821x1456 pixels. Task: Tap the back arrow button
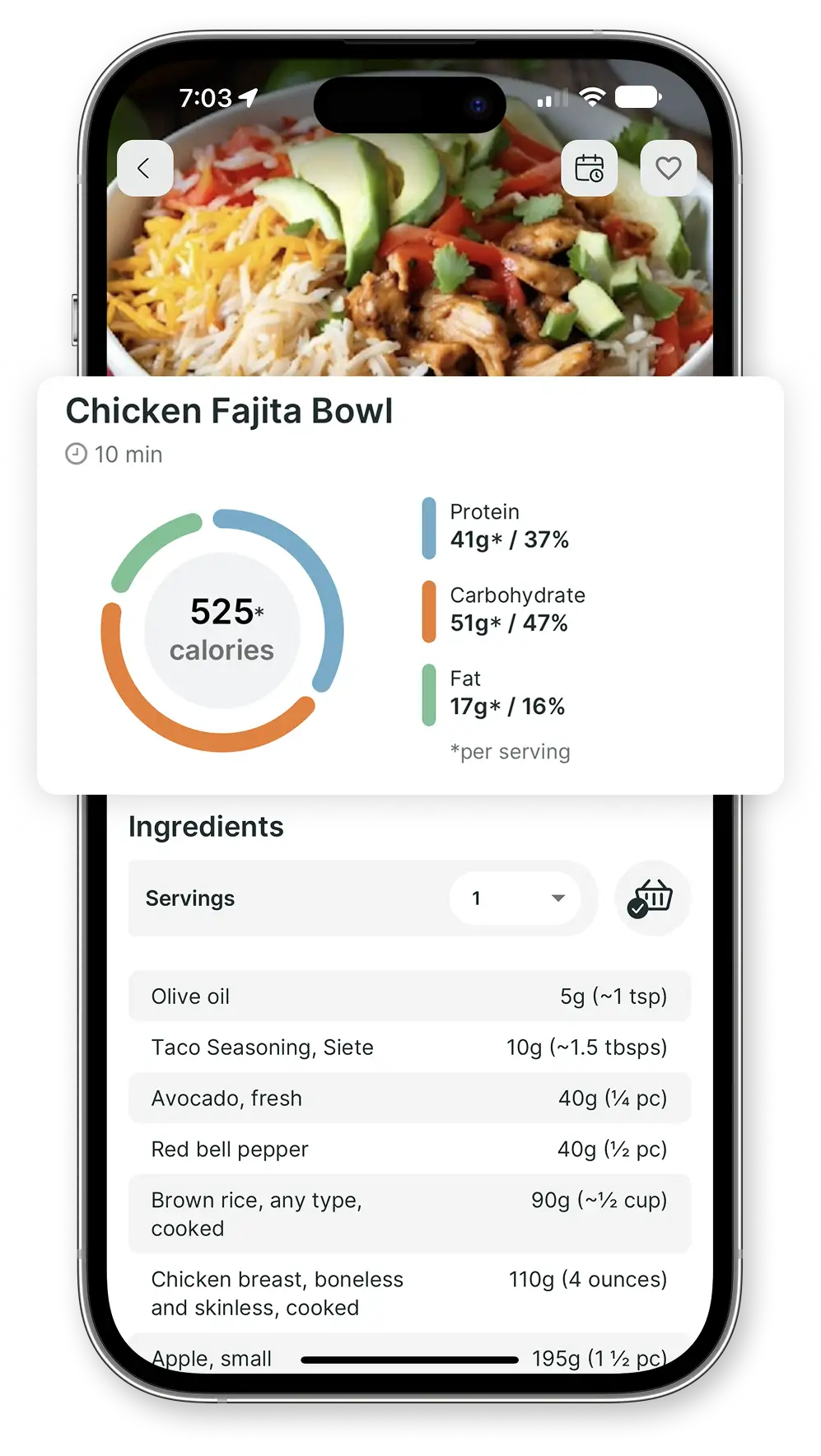point(145,169)
